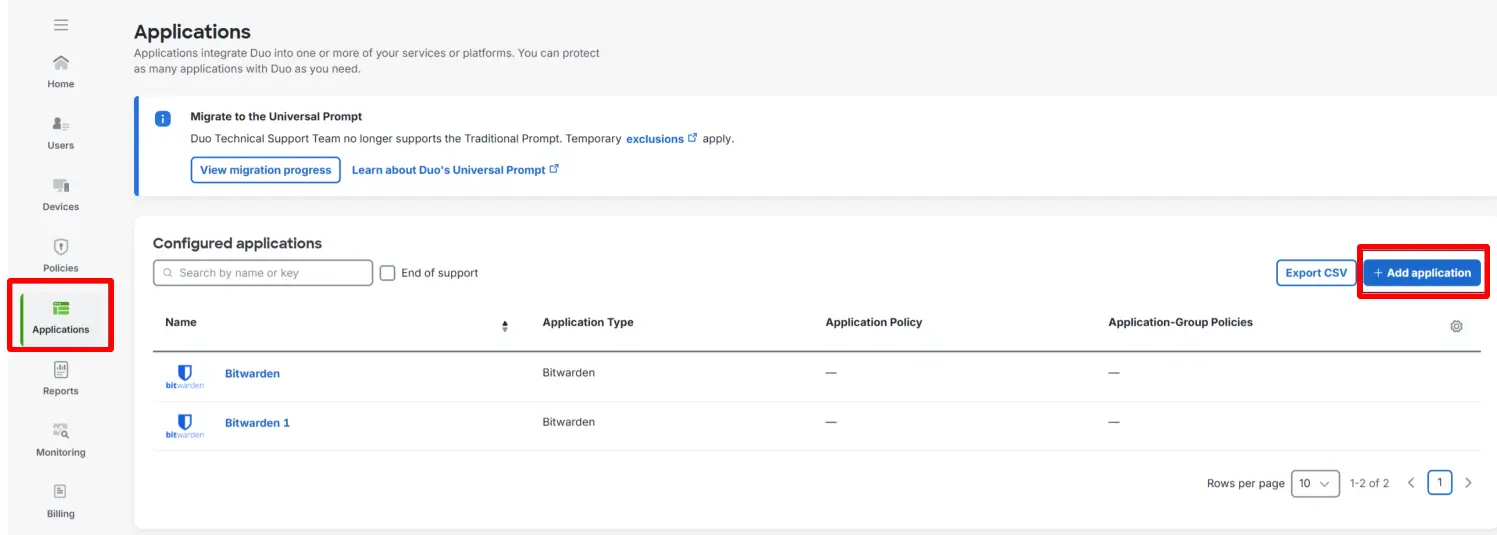Click Migrate to the Universal Prompt title
The height and width of the screenshot is (535, 1497).
(x=276, y=117)
